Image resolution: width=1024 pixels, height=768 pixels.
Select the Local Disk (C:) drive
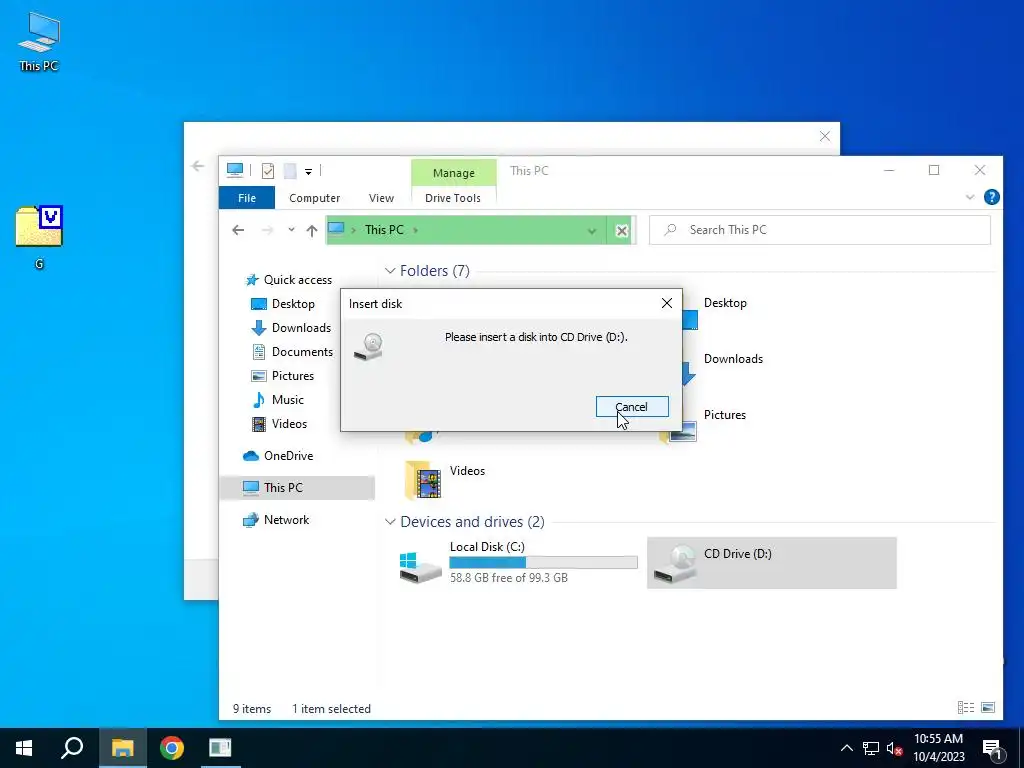tap(519, 562)
